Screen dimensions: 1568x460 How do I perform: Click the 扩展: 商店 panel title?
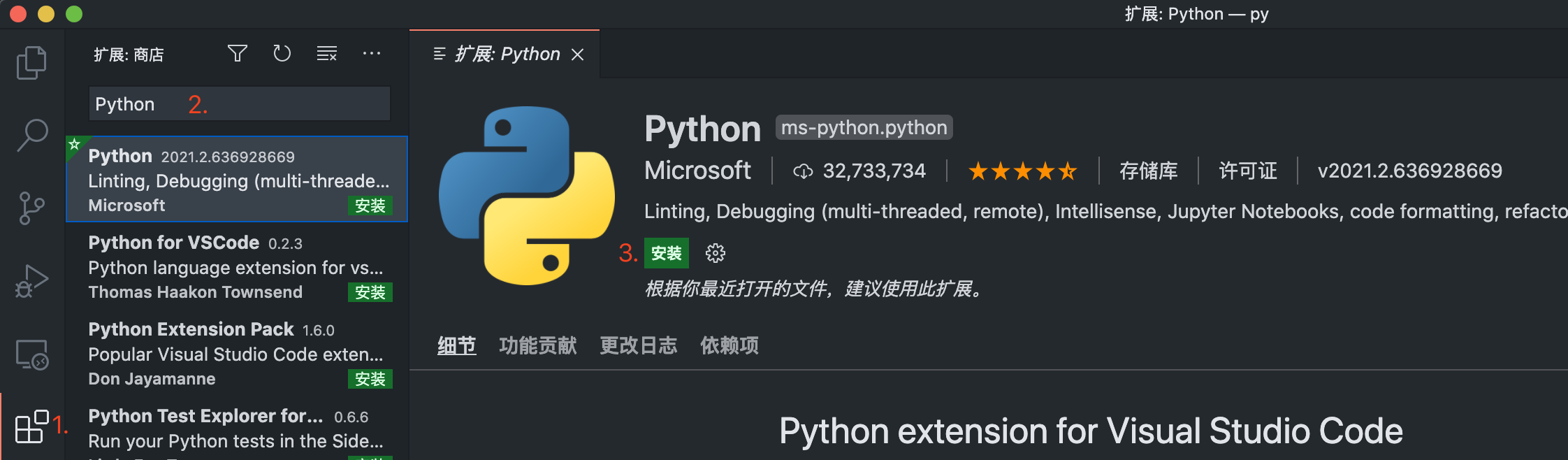(x=129, y=55)
